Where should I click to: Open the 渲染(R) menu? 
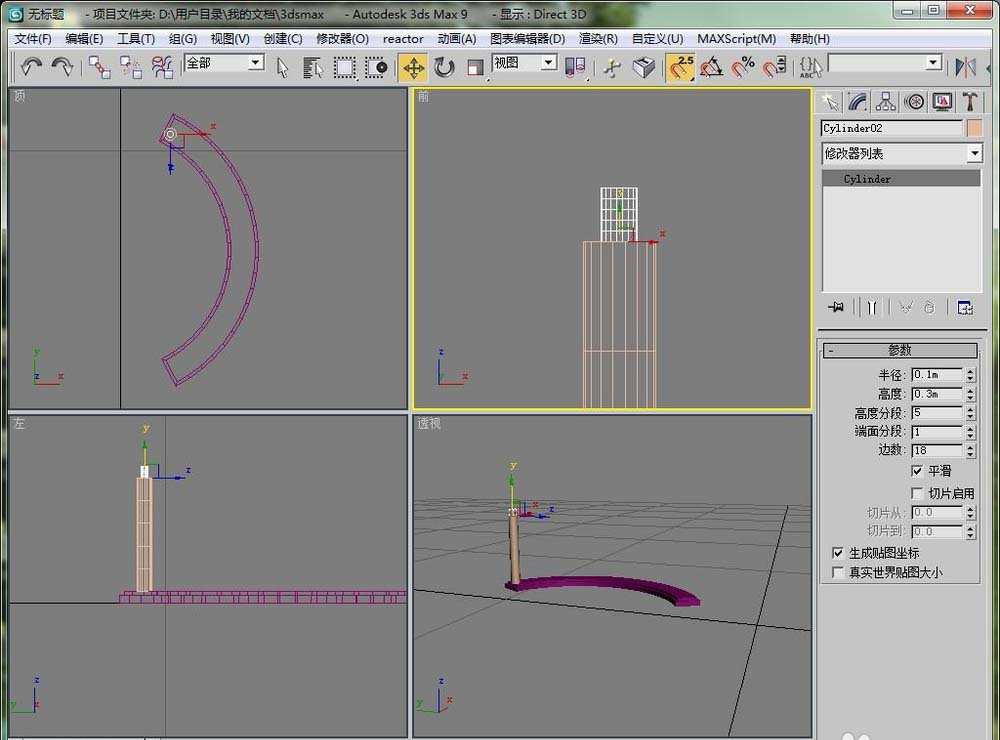(x=597, y=39)
